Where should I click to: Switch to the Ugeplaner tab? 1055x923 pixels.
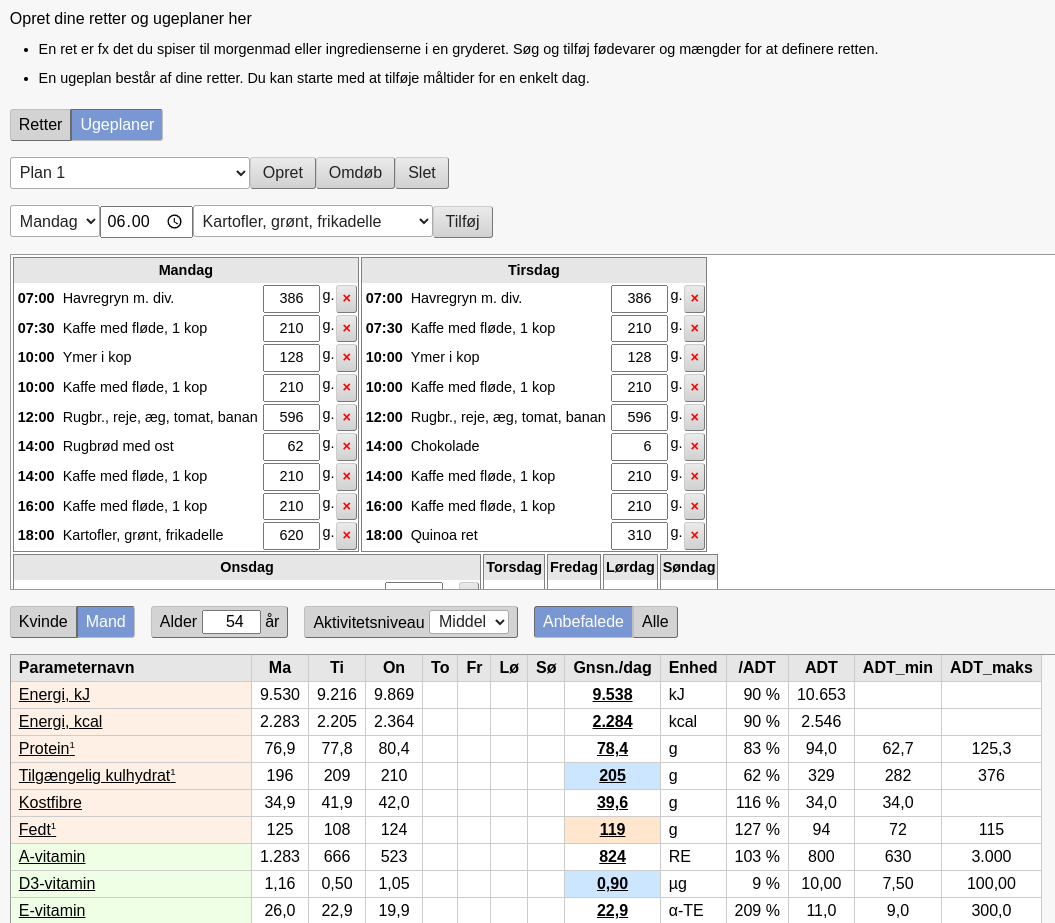click(x=117, y=125)
